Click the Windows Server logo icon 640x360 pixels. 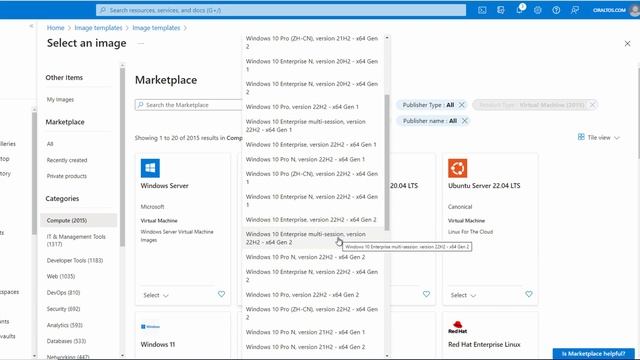tap(150, 168)
